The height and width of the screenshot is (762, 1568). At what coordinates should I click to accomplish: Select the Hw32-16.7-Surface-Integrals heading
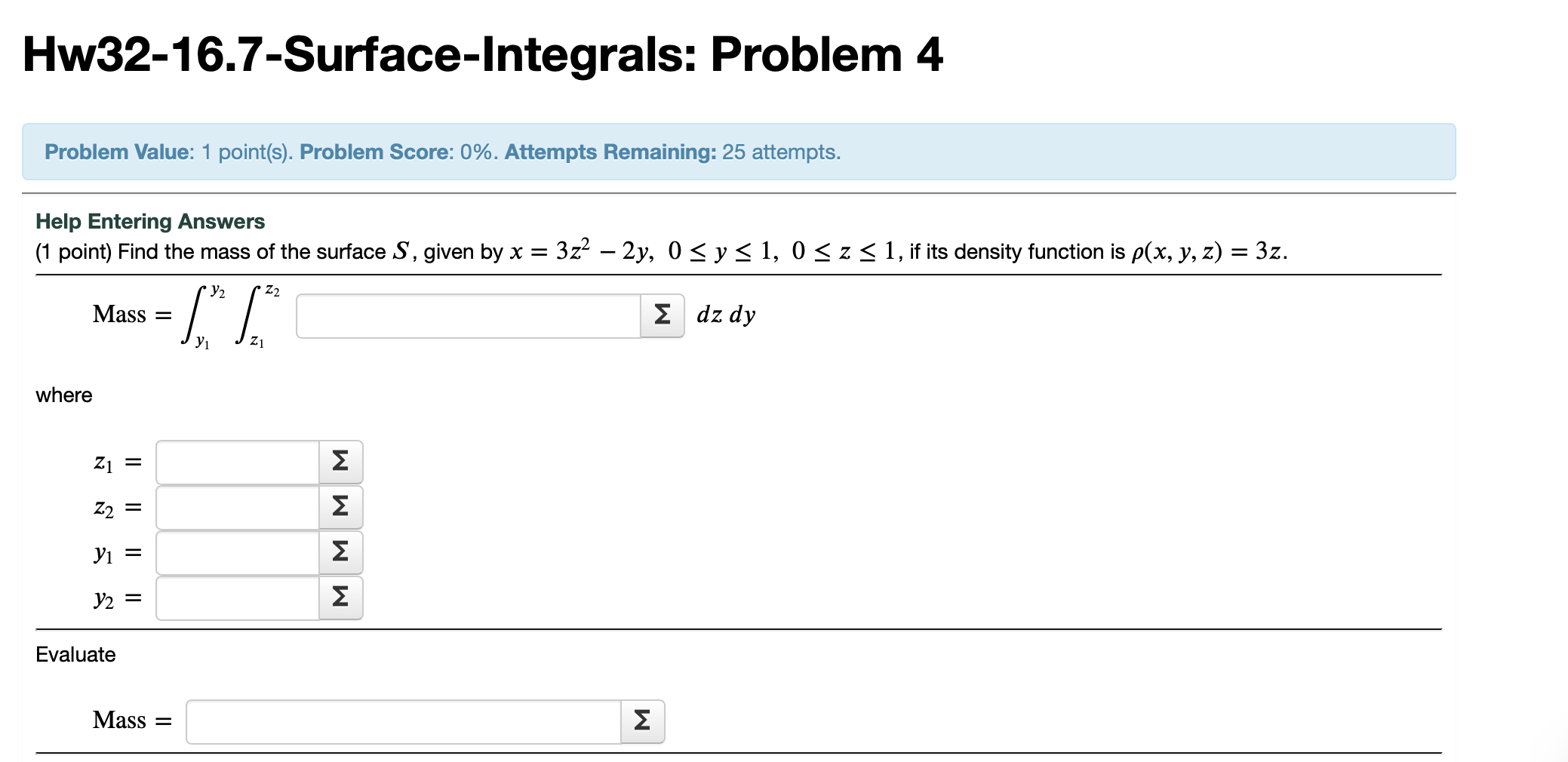tap(481, 54)
